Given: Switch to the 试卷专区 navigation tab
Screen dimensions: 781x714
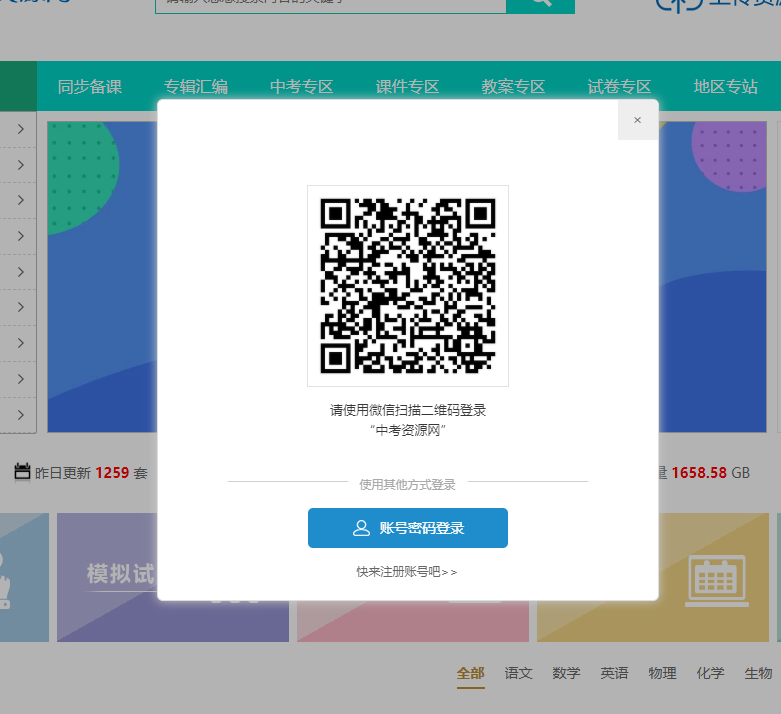Looking at the screenshot, I should point(619,87).
